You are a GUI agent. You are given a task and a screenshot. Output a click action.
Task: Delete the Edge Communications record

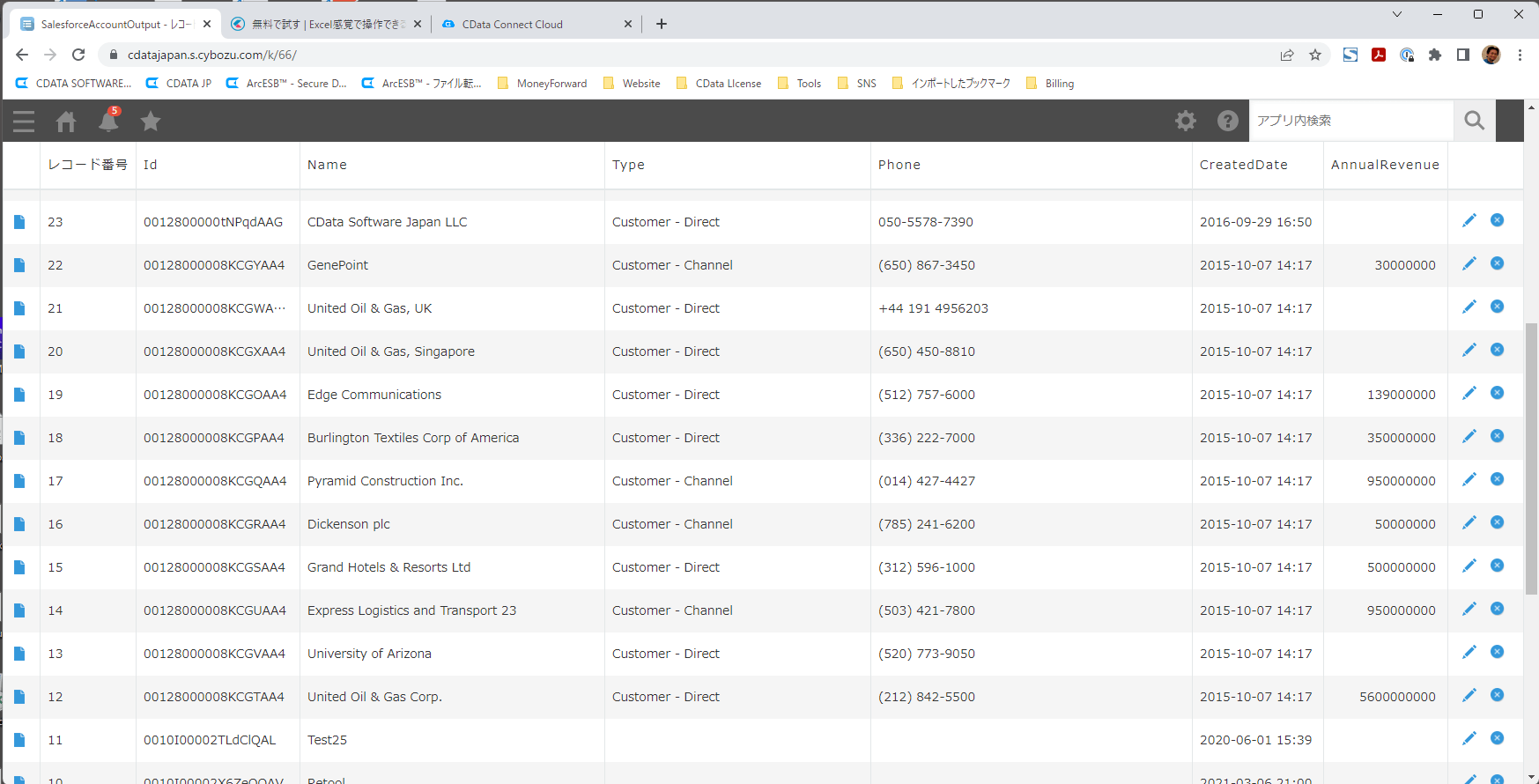(1497, 394)
